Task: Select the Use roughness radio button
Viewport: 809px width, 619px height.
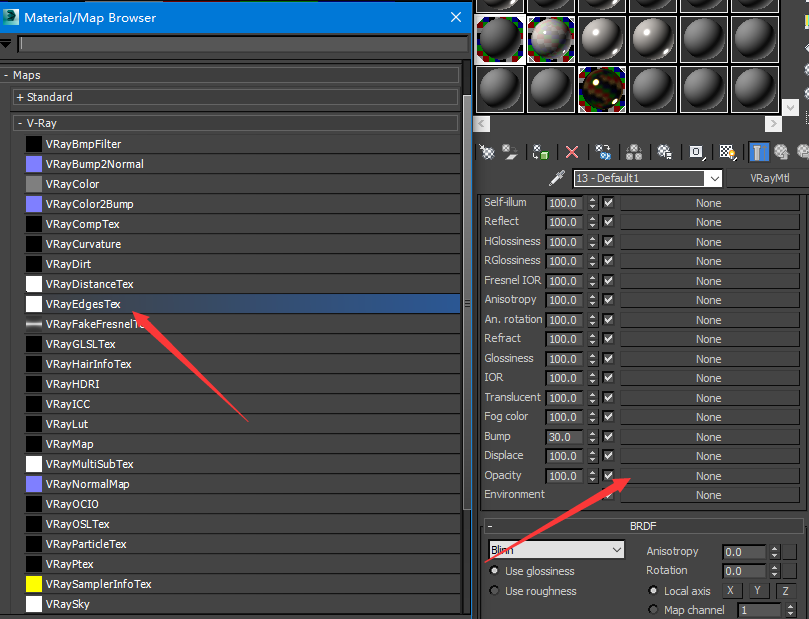Action: (494, 590)
